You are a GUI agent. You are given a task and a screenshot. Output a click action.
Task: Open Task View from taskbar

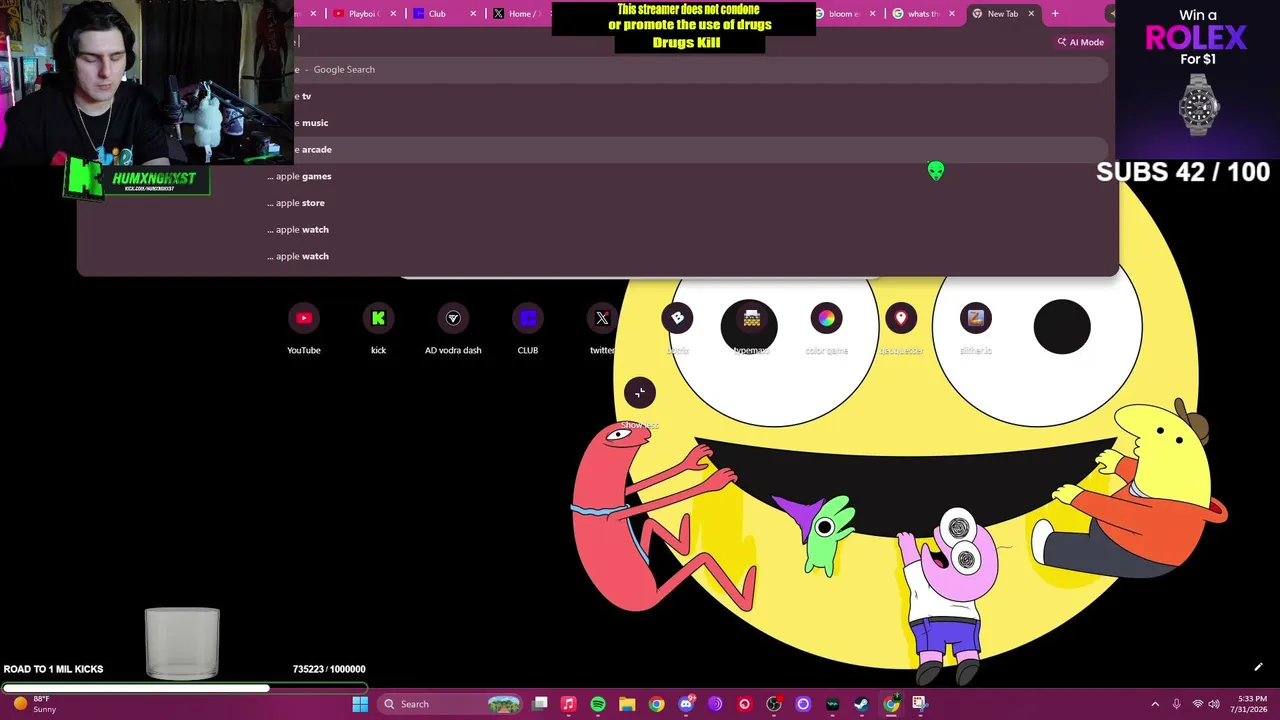coord(540,704)
